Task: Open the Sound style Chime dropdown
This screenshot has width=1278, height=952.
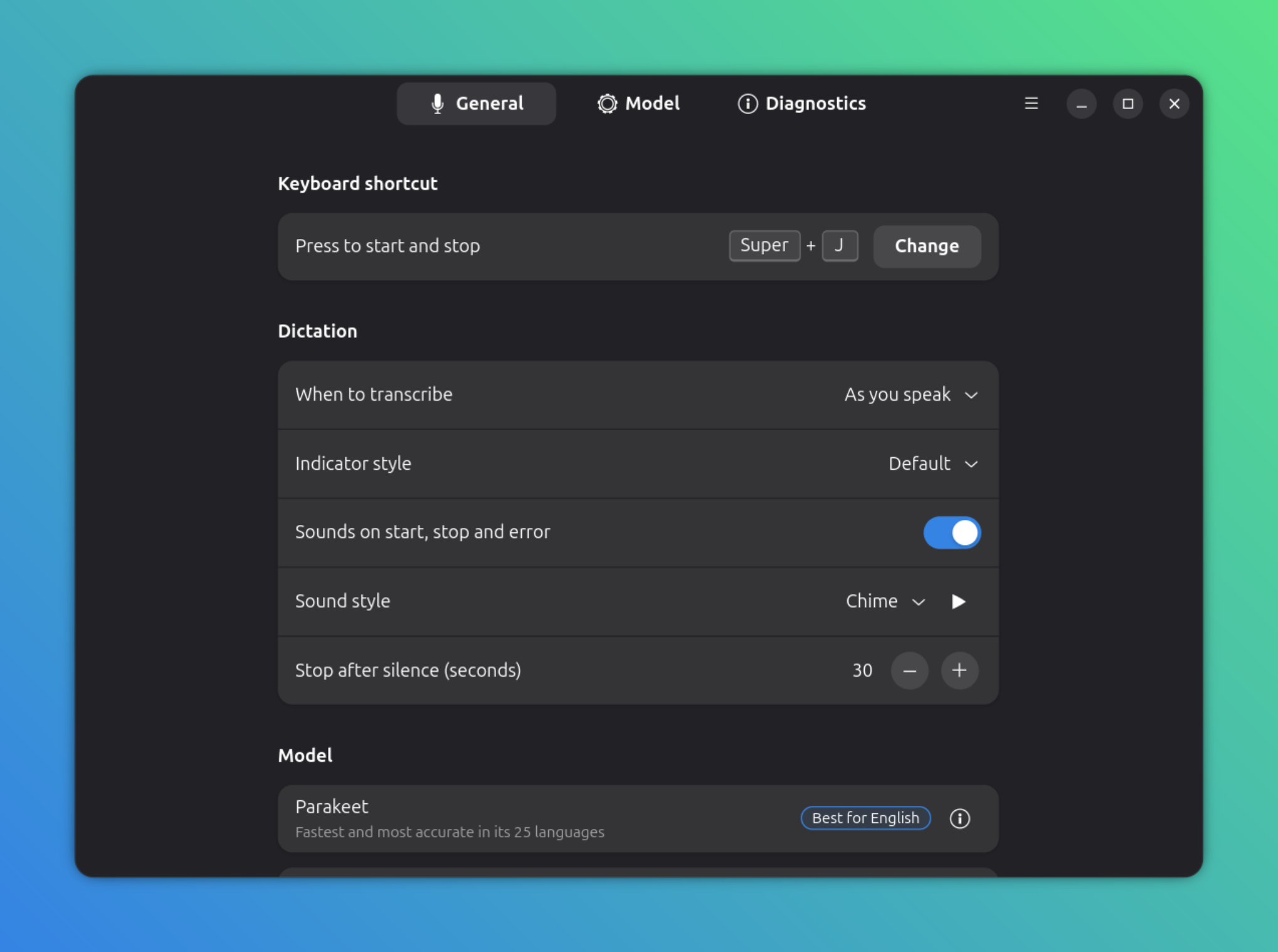Action: click(x=885, y=601)
